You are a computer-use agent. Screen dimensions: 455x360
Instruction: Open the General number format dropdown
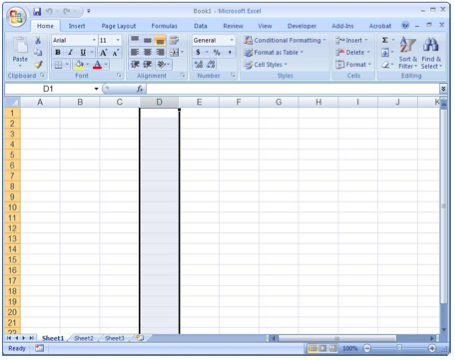point(231,40)
